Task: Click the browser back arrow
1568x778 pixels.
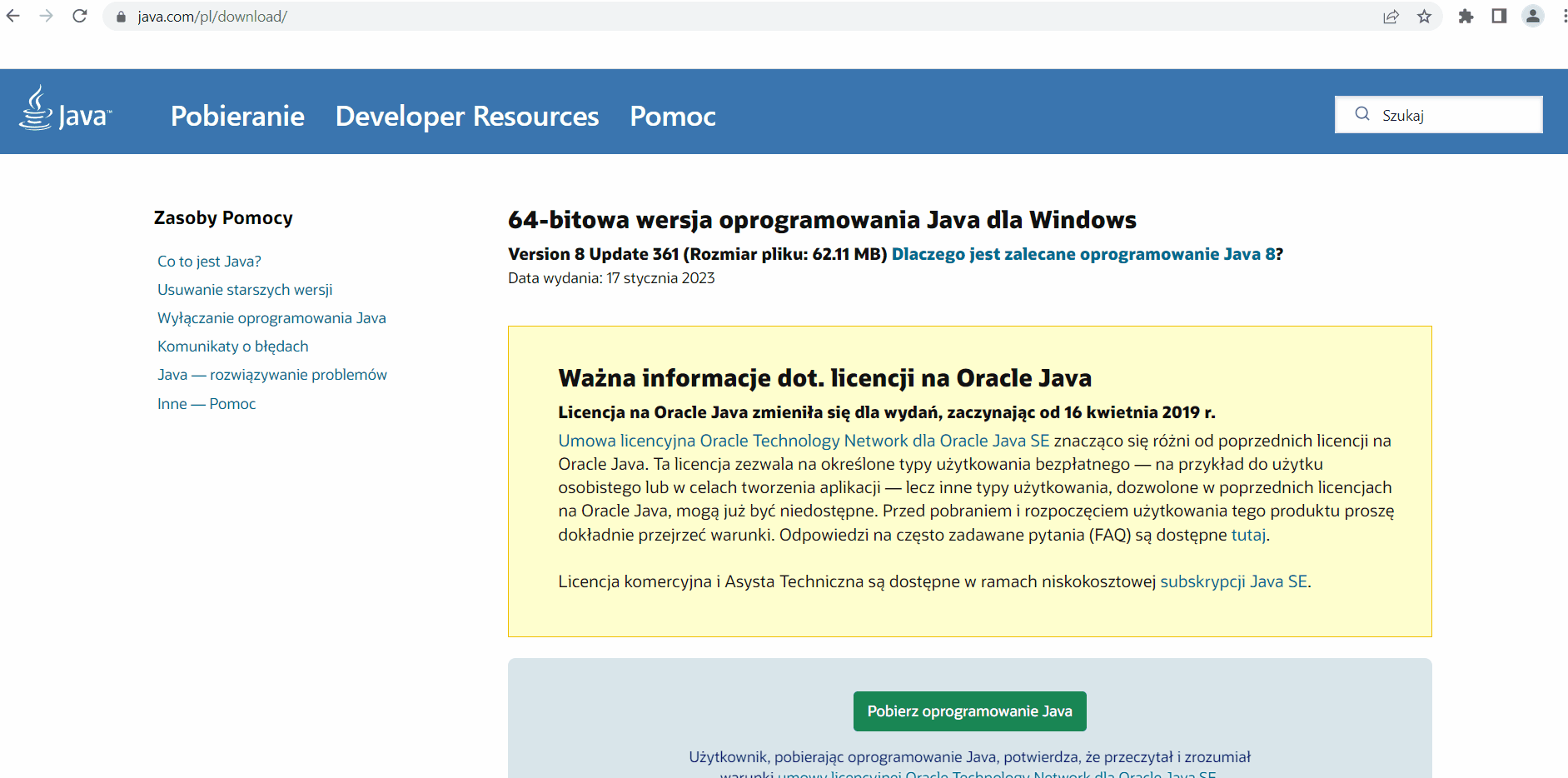Action: click(13, 16)
